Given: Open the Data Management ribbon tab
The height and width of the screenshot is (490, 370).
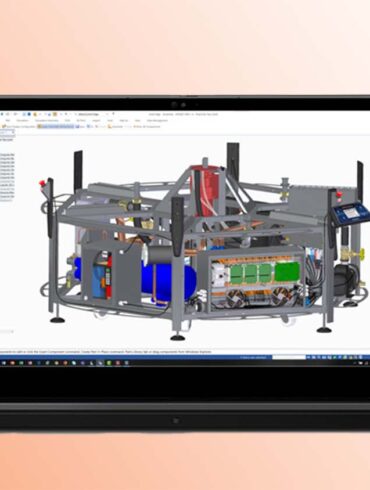Looking at the screenshot, I should [157, 120].
